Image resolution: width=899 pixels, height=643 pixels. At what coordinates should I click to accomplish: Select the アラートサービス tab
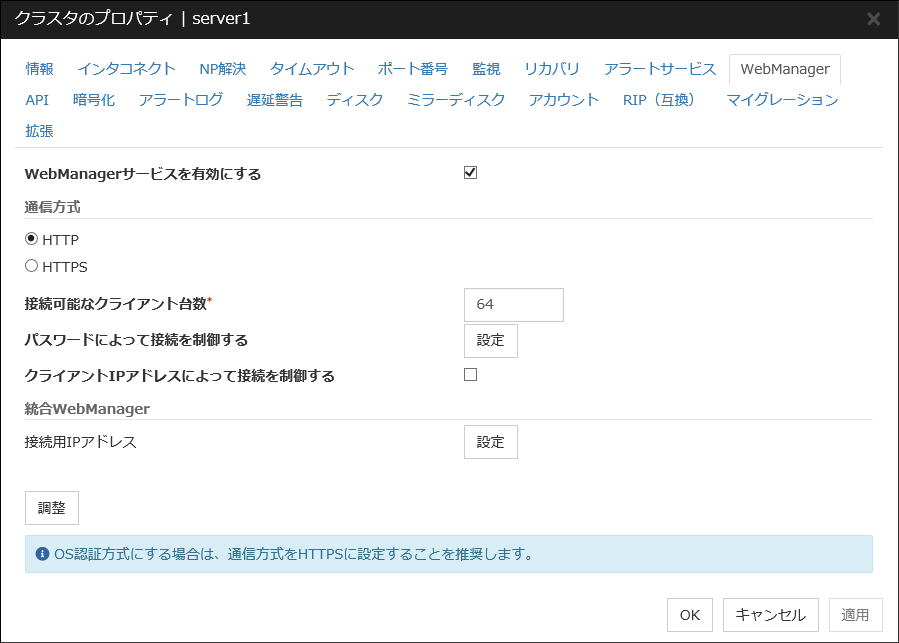660,69
